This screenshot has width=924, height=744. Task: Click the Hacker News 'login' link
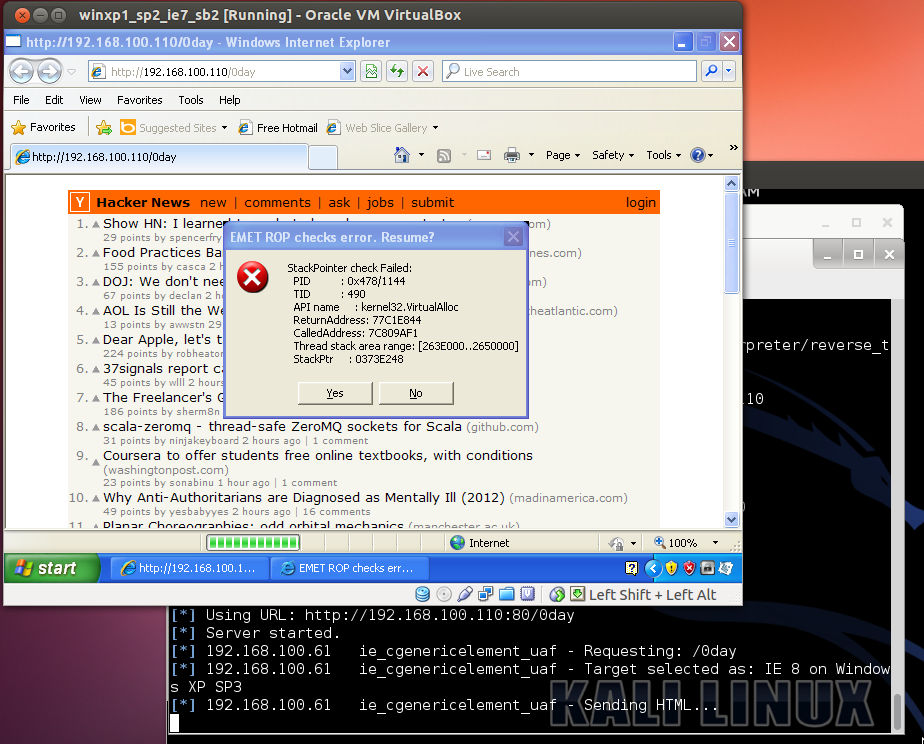point(641,203)
